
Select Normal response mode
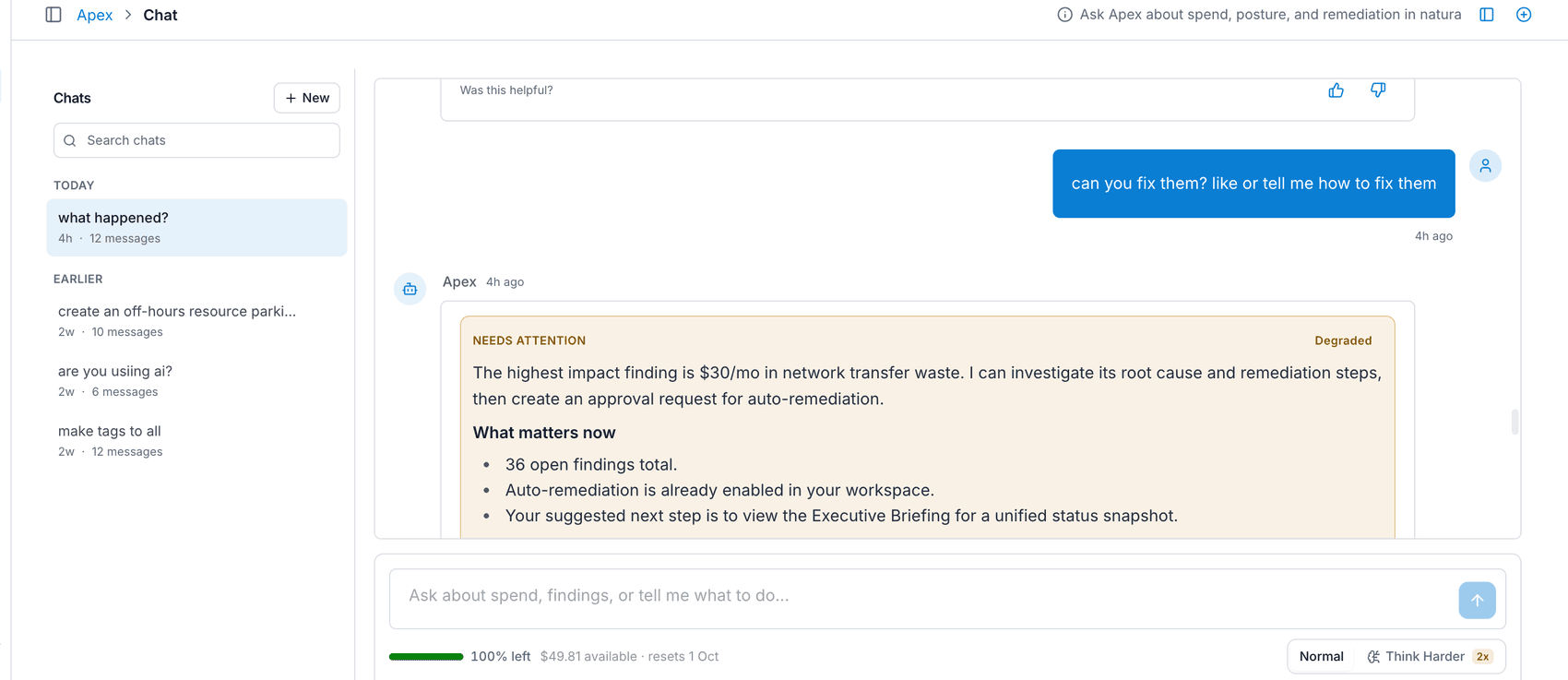(1321, 657)
